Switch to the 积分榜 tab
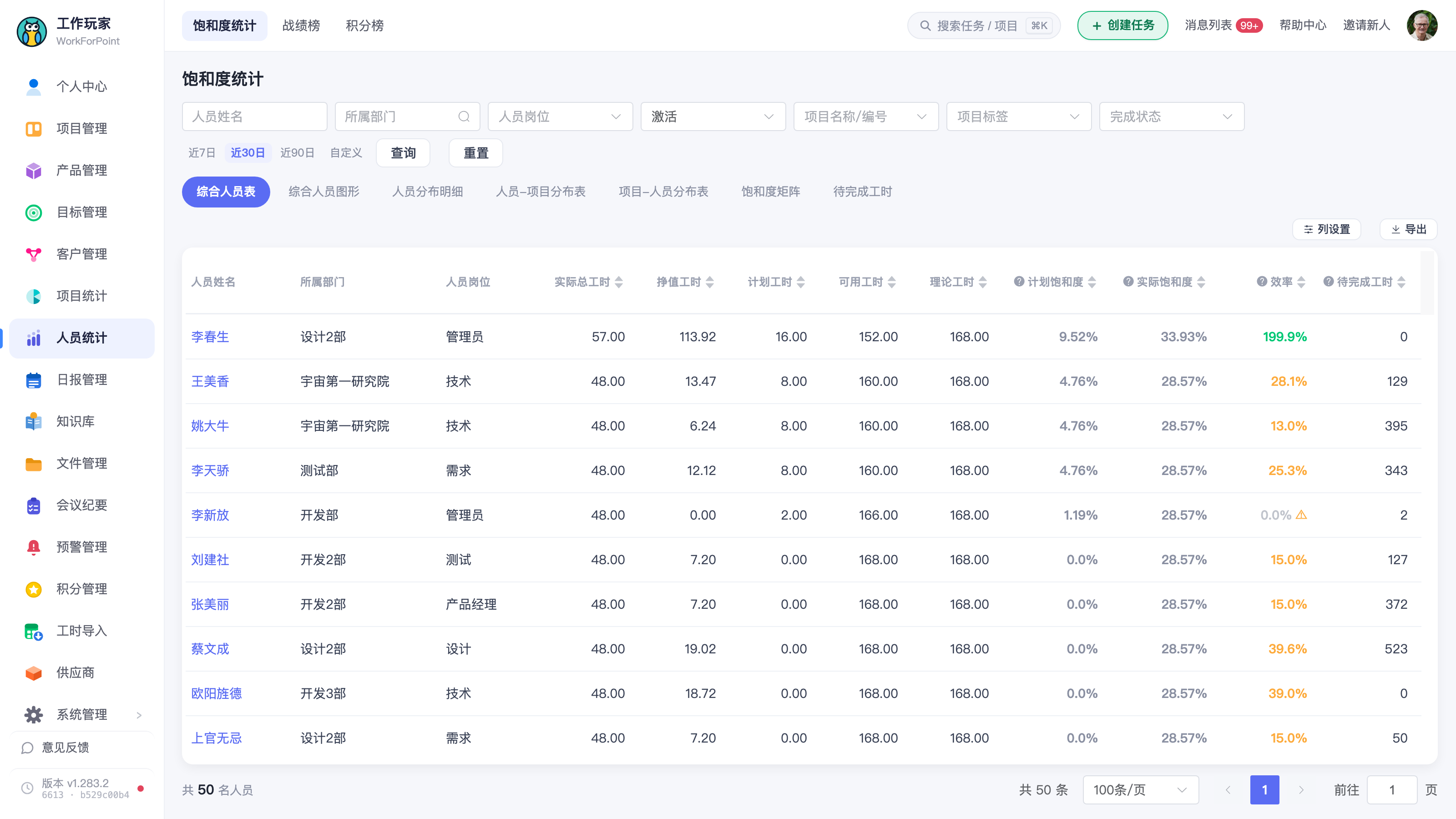Screen dimensions: 1456x819 [364, 25]
